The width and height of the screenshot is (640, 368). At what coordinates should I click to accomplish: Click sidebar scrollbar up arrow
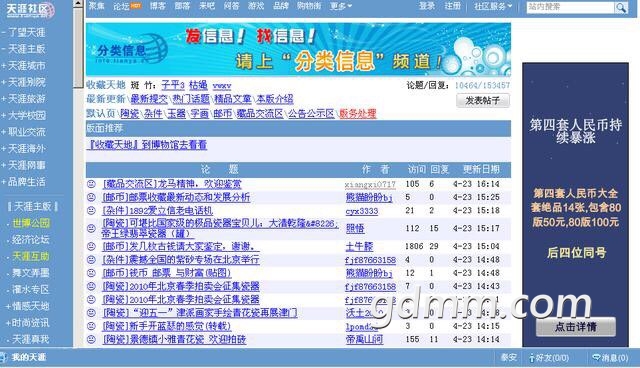click(78, 4)
